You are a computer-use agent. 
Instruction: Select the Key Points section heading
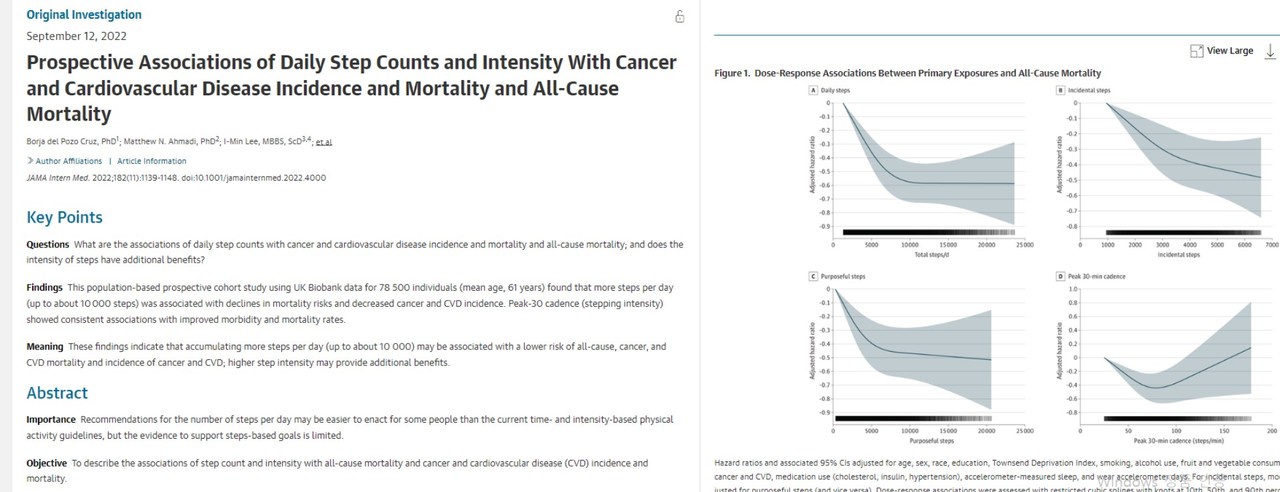tap(64, 217)
